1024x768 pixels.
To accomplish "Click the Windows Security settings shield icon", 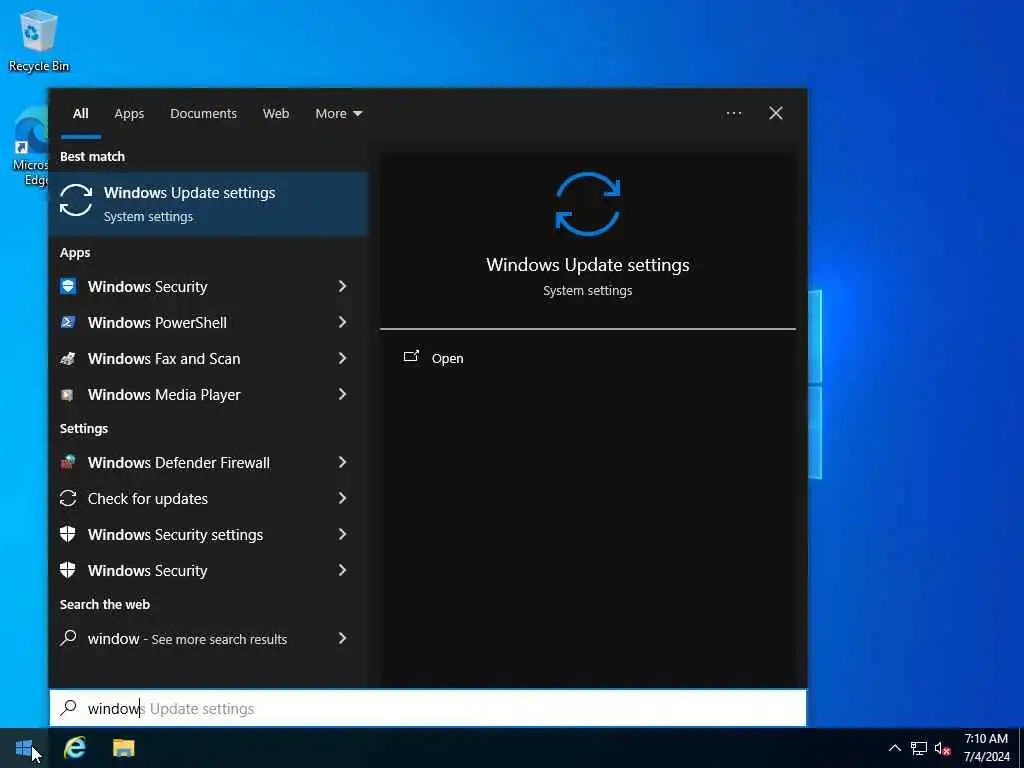I will pos(68,534).
